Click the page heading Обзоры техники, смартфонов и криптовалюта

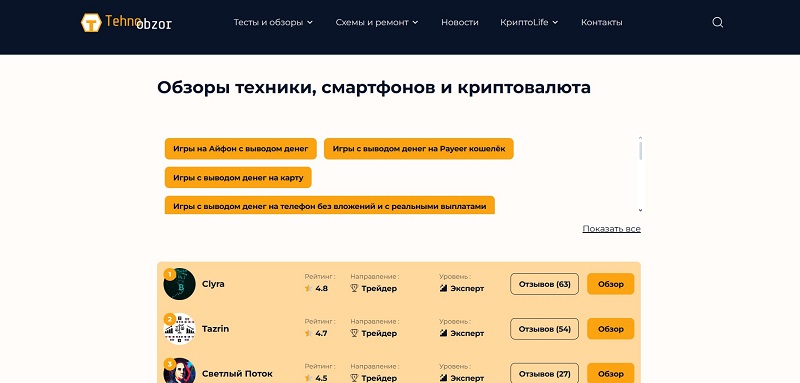(374, 88)
